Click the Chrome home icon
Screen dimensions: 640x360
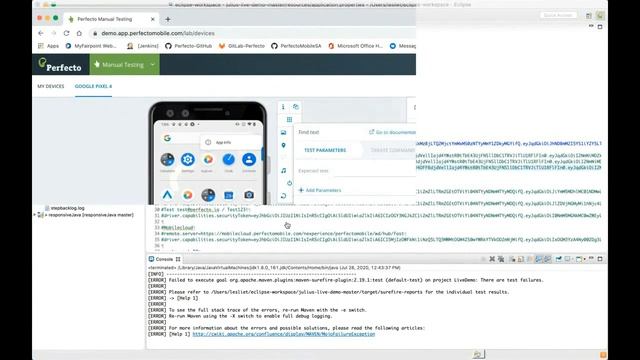(x=79, y=33)
